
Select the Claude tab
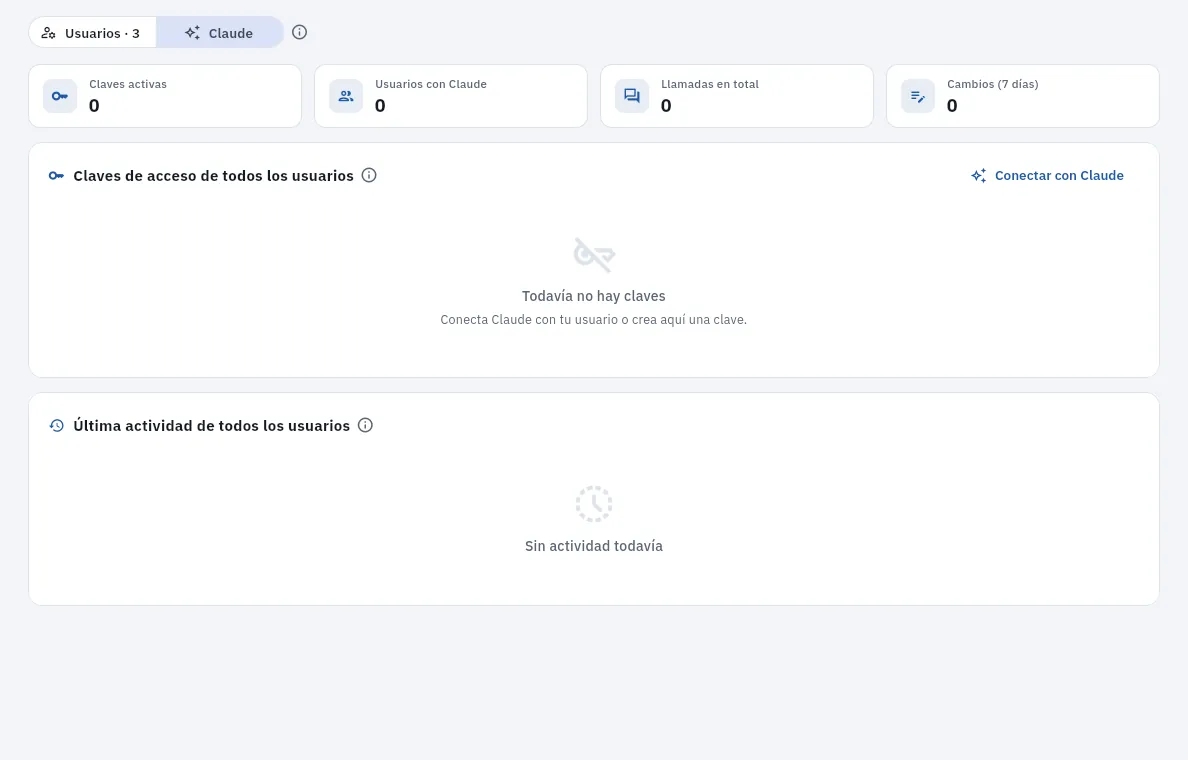pos(220,33)
